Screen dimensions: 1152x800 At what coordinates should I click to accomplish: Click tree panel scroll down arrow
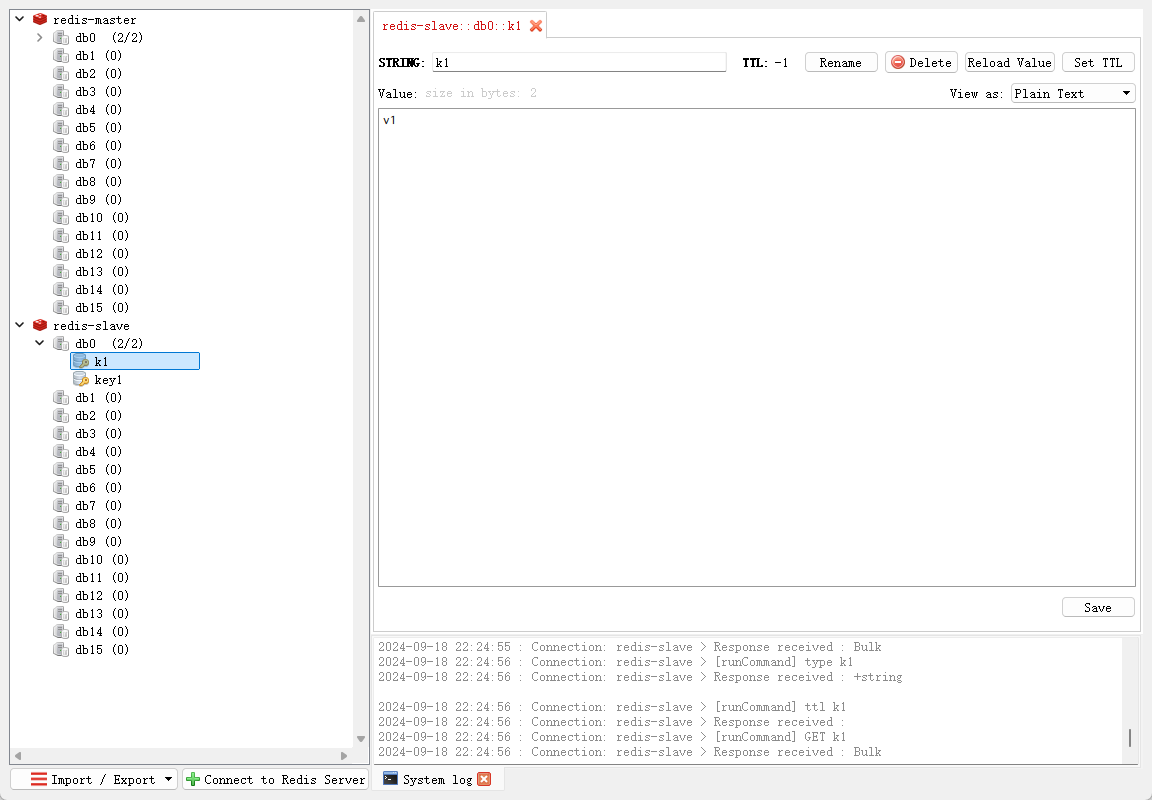[x=361, y=739]
